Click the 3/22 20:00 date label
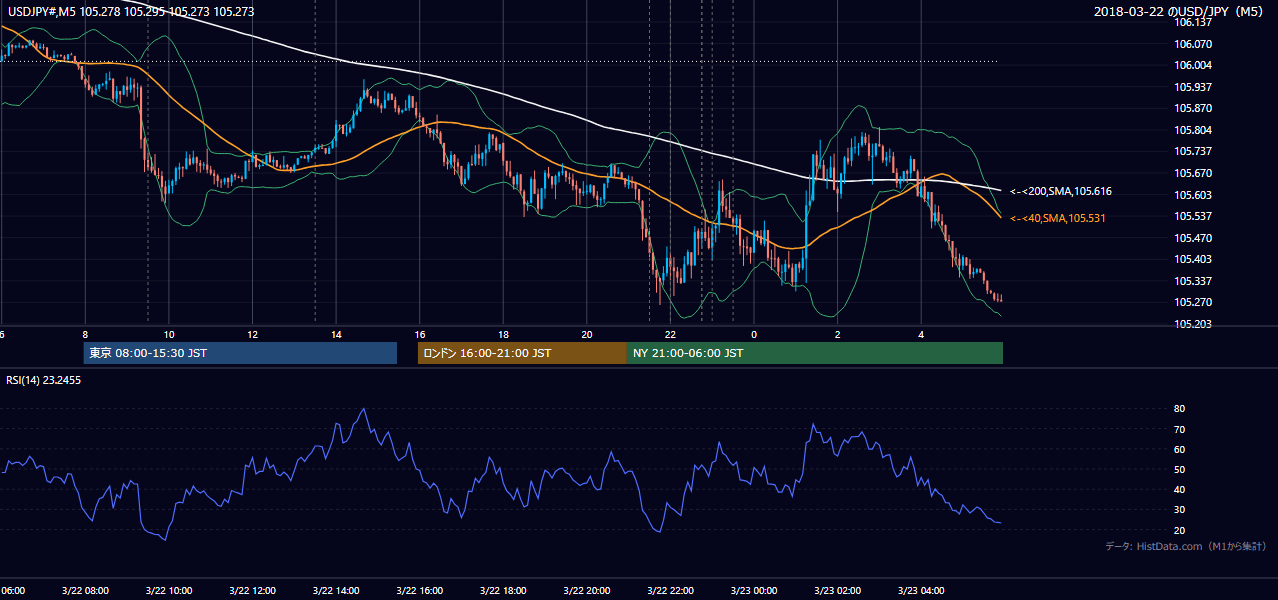Viewport: 1278px width, 600px height. (587, 591)
